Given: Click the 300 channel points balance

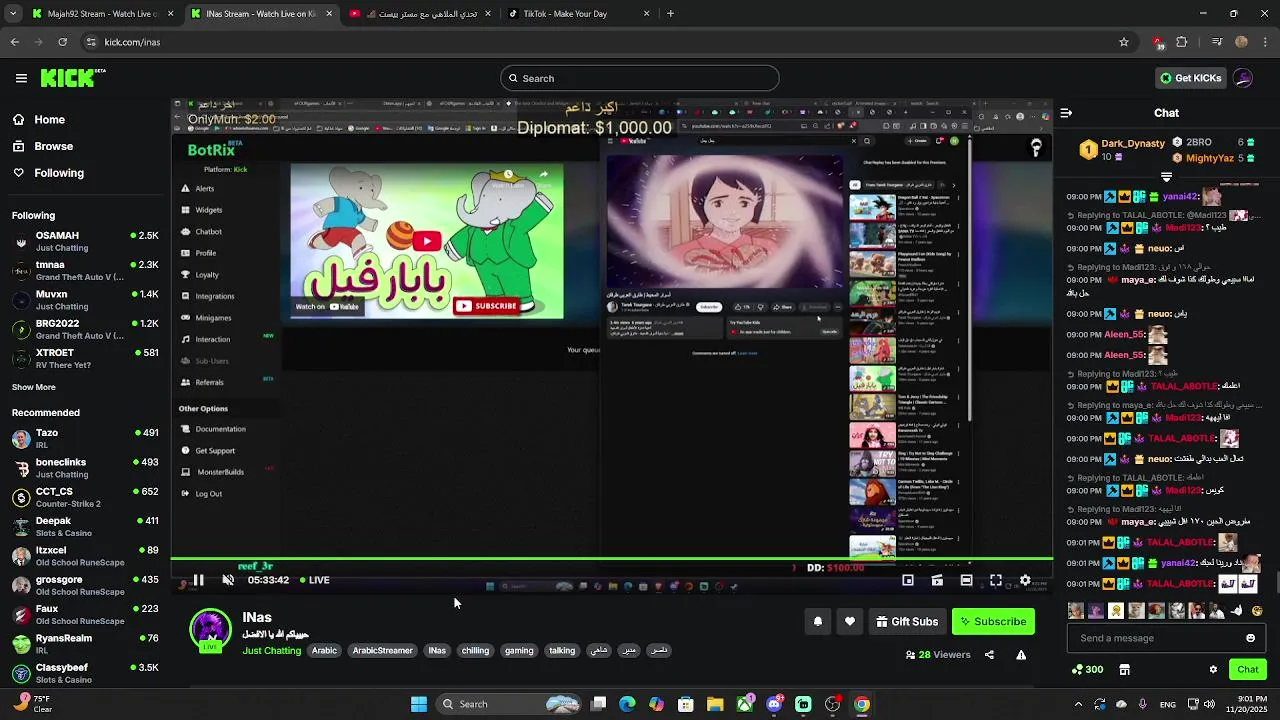Looking at the screenshot, I should pos(1087,669).
